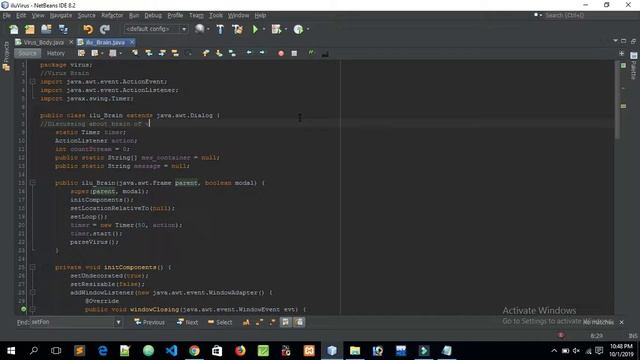Image resolution: width=640 pixels, height=360 pixels.
Task: Click the Last Edit editor icon
Action: click(81, 53)
